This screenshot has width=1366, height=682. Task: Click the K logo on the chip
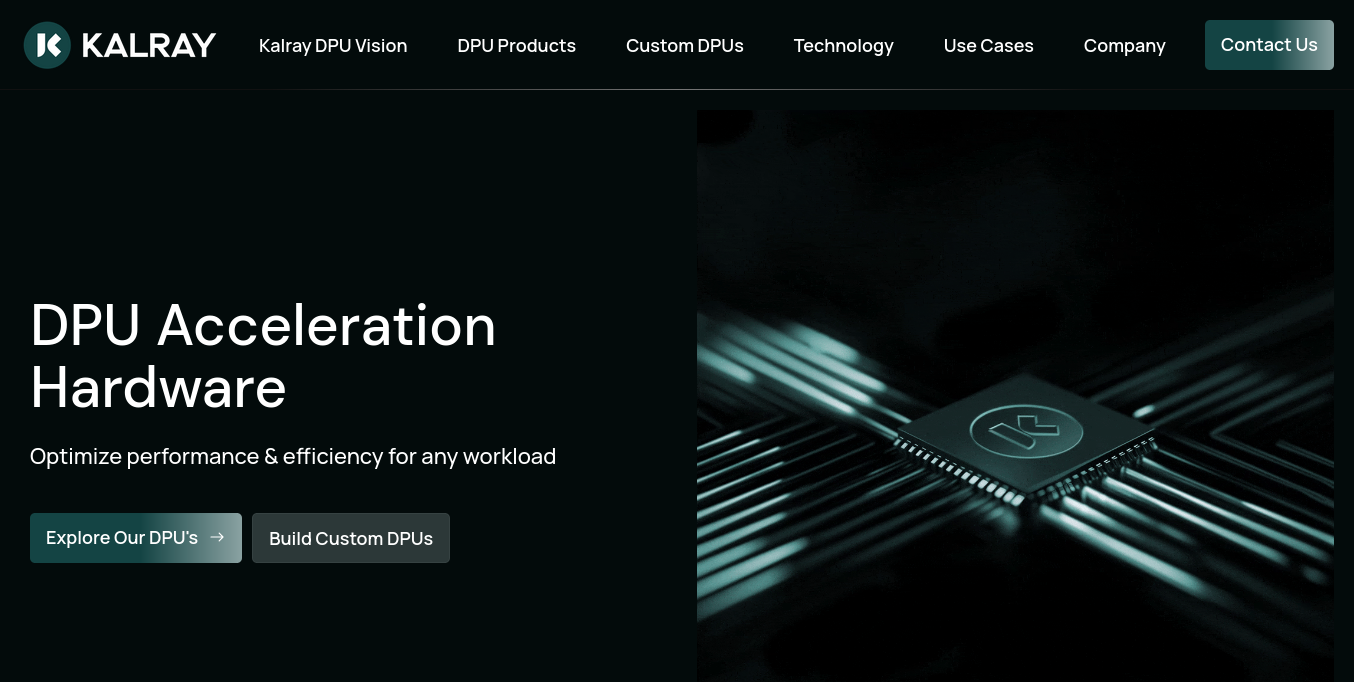click(1026, 431)
